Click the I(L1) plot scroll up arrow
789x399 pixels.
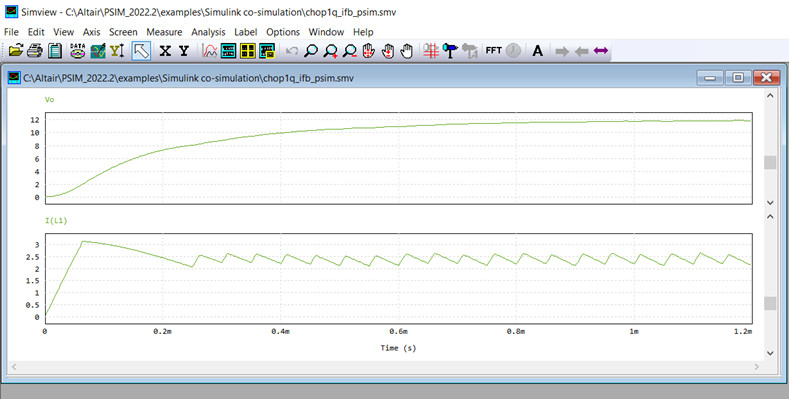(770, 216)
